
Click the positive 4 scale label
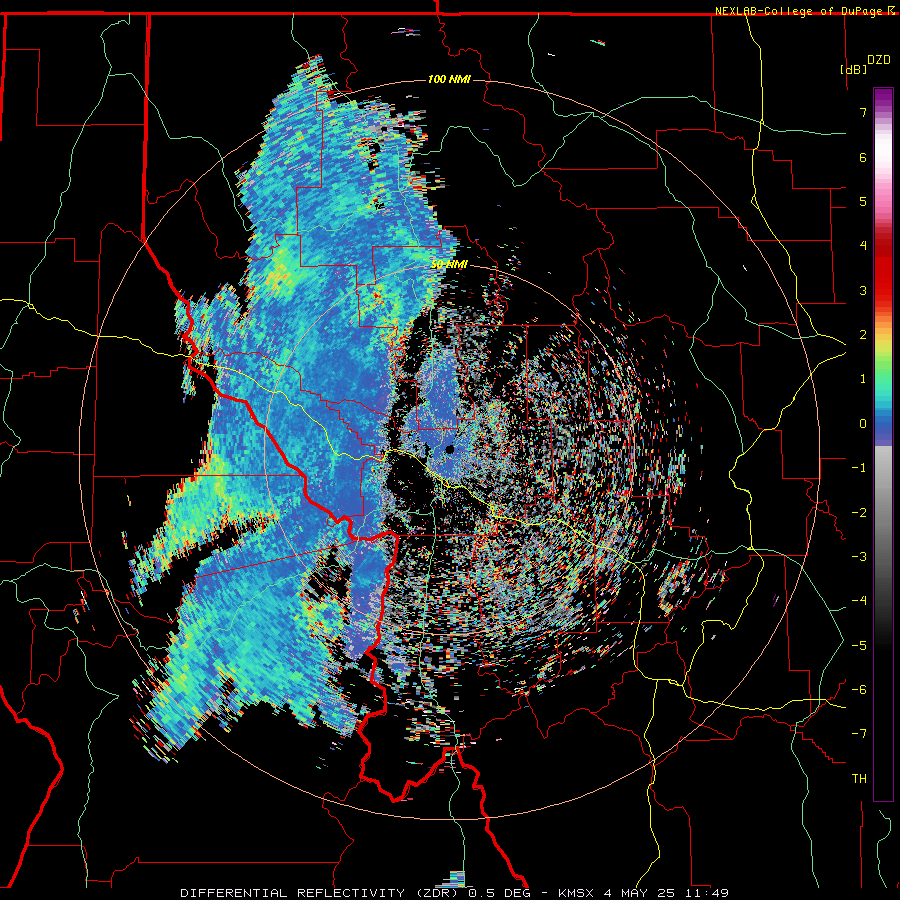pos(863,246)
